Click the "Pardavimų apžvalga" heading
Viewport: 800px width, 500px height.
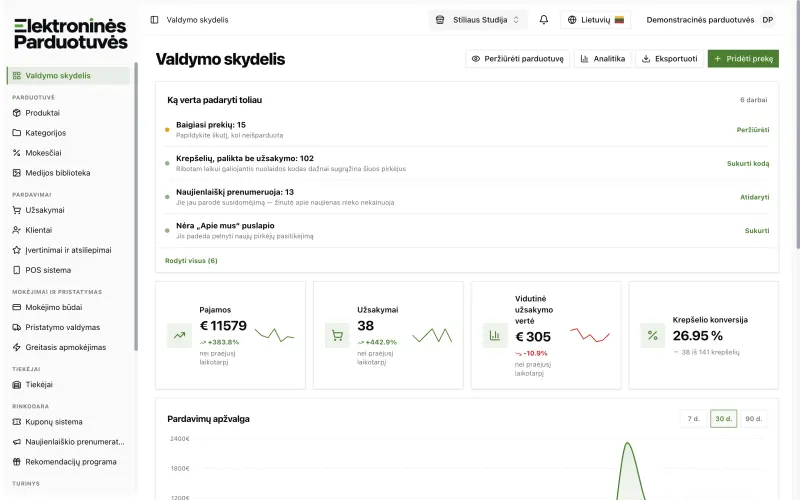coord(208,419)
